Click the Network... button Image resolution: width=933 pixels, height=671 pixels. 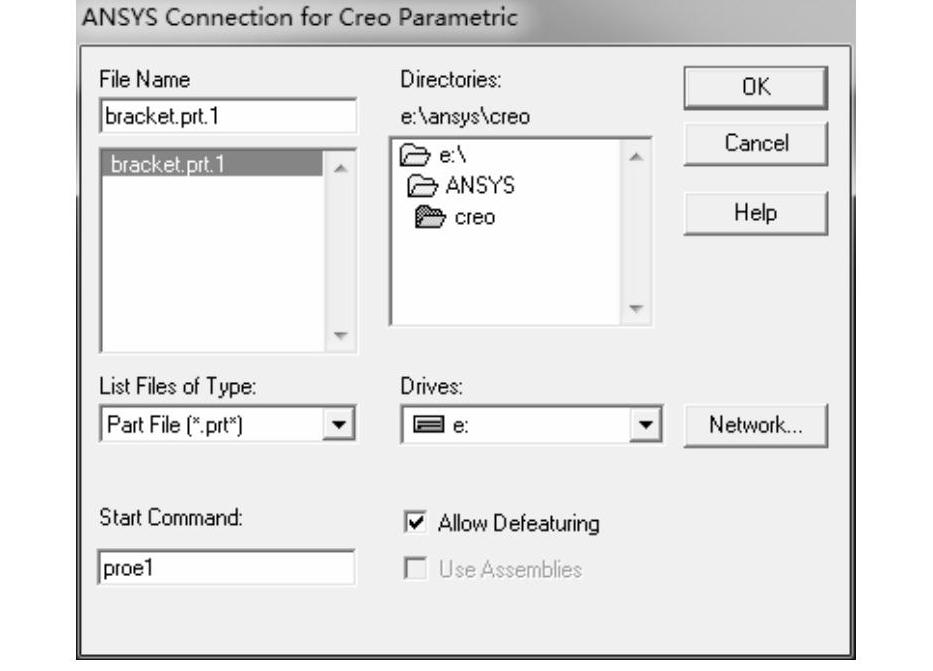click(x=755, y=424)
